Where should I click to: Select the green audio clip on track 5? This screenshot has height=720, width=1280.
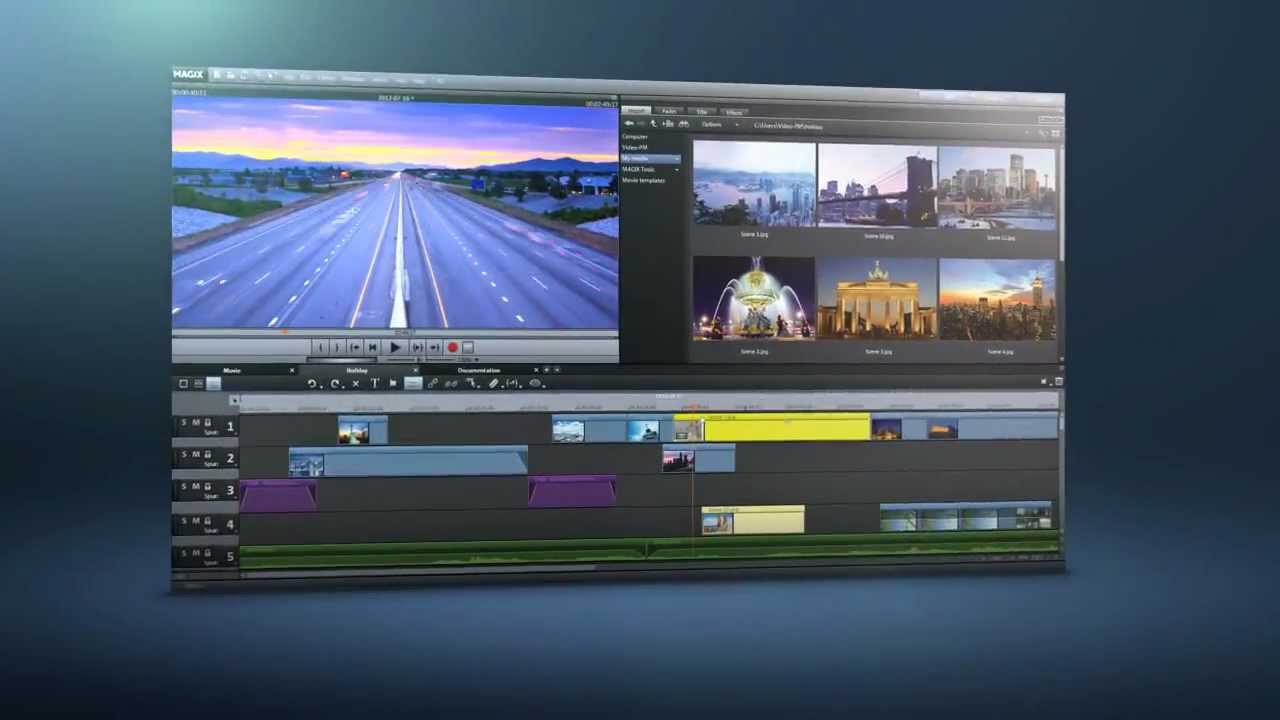pos(648,551)
